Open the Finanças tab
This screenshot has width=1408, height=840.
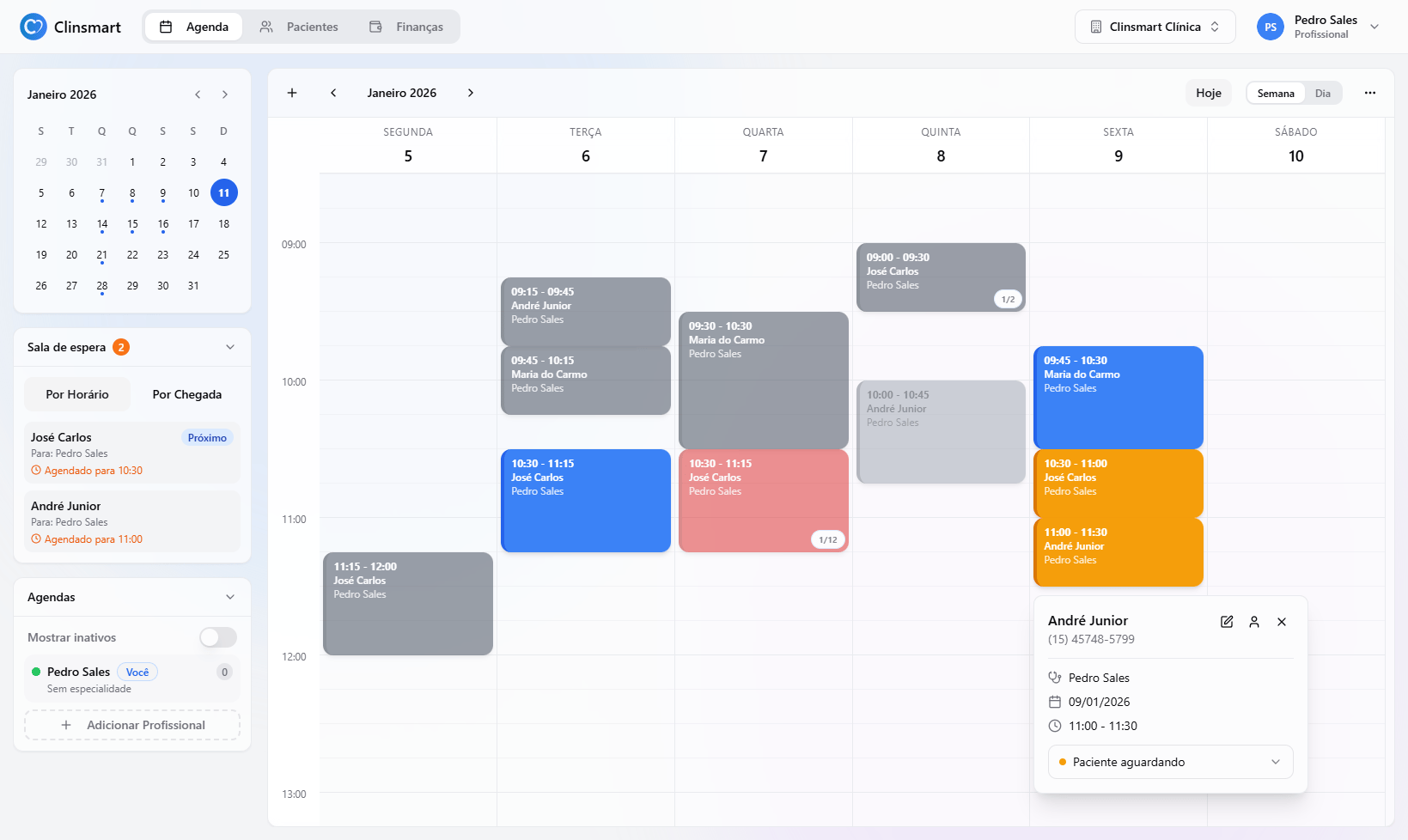click(x=406, y=27)
